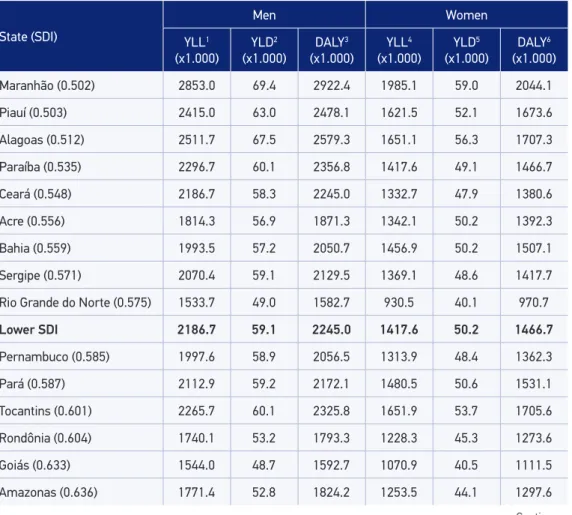Click Rondônia men YLD value 53.2
The image size is (572, 515).
(x=264, y=438)
